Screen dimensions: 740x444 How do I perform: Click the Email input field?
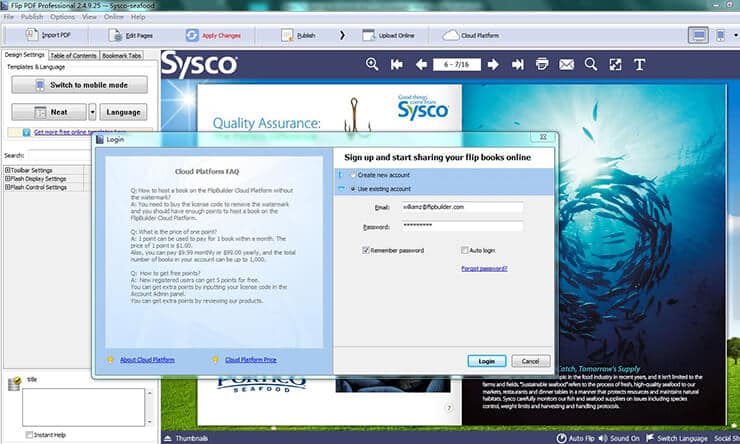click(x=462, y=207)
